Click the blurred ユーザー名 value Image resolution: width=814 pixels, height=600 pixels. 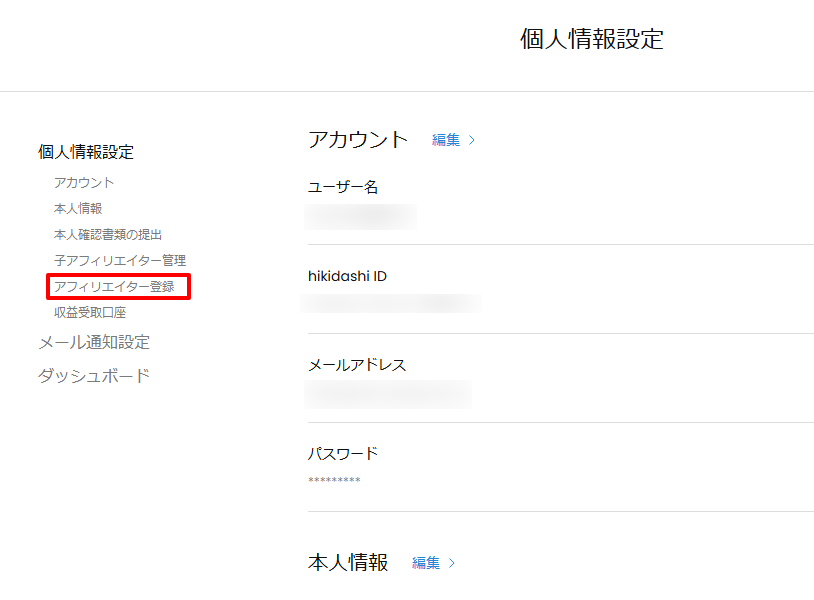click(x=360, y=216)
